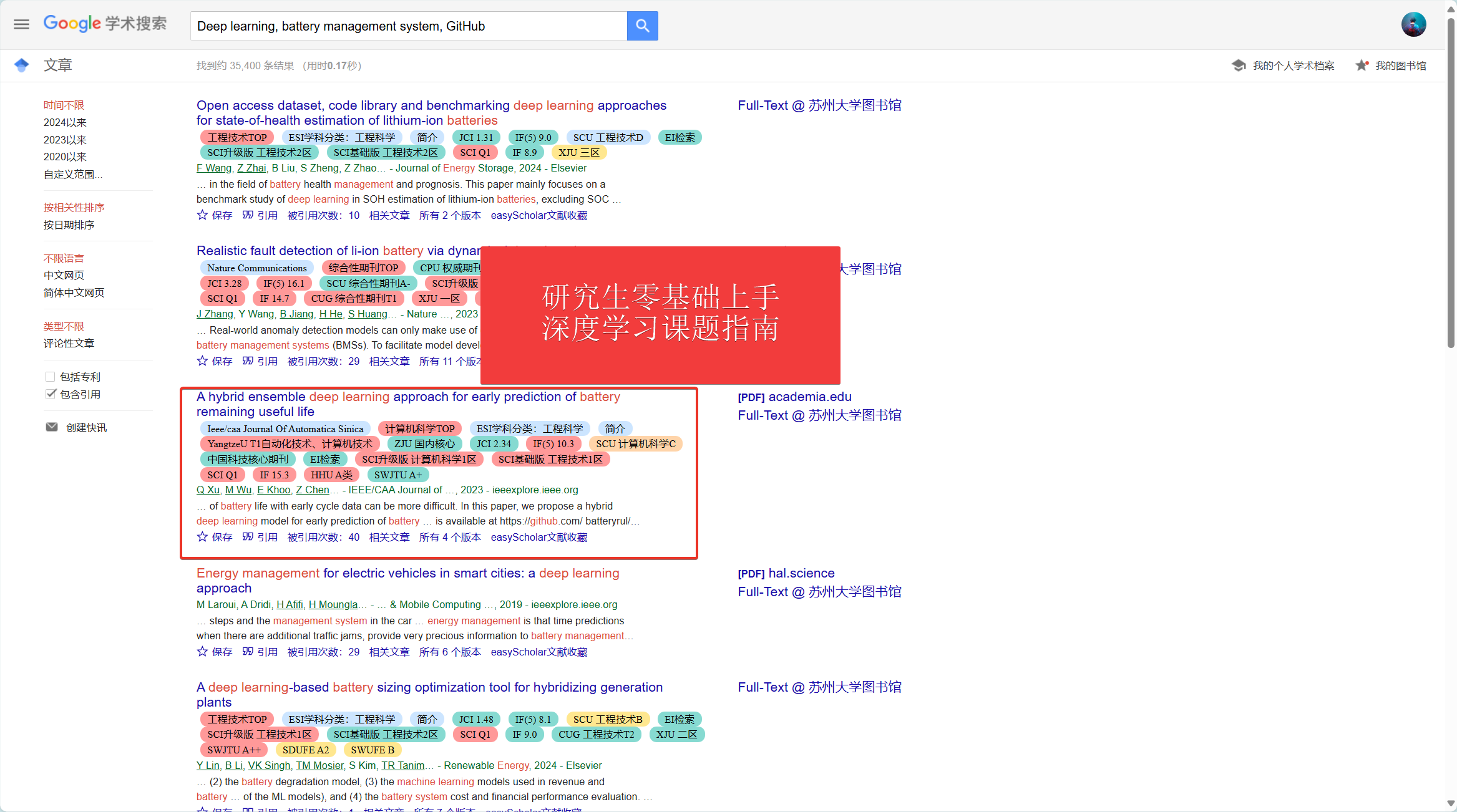The width and height of the screenshot is (1457, 812).
Task: Open the hamburger menu icon
Action: pyautogui.click(x=21, y=24)
